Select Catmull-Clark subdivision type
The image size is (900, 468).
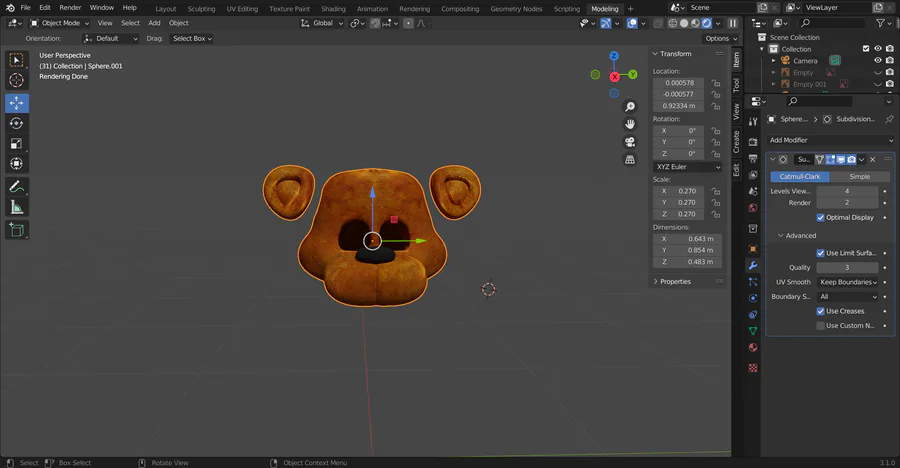click(x=800, y=177)
